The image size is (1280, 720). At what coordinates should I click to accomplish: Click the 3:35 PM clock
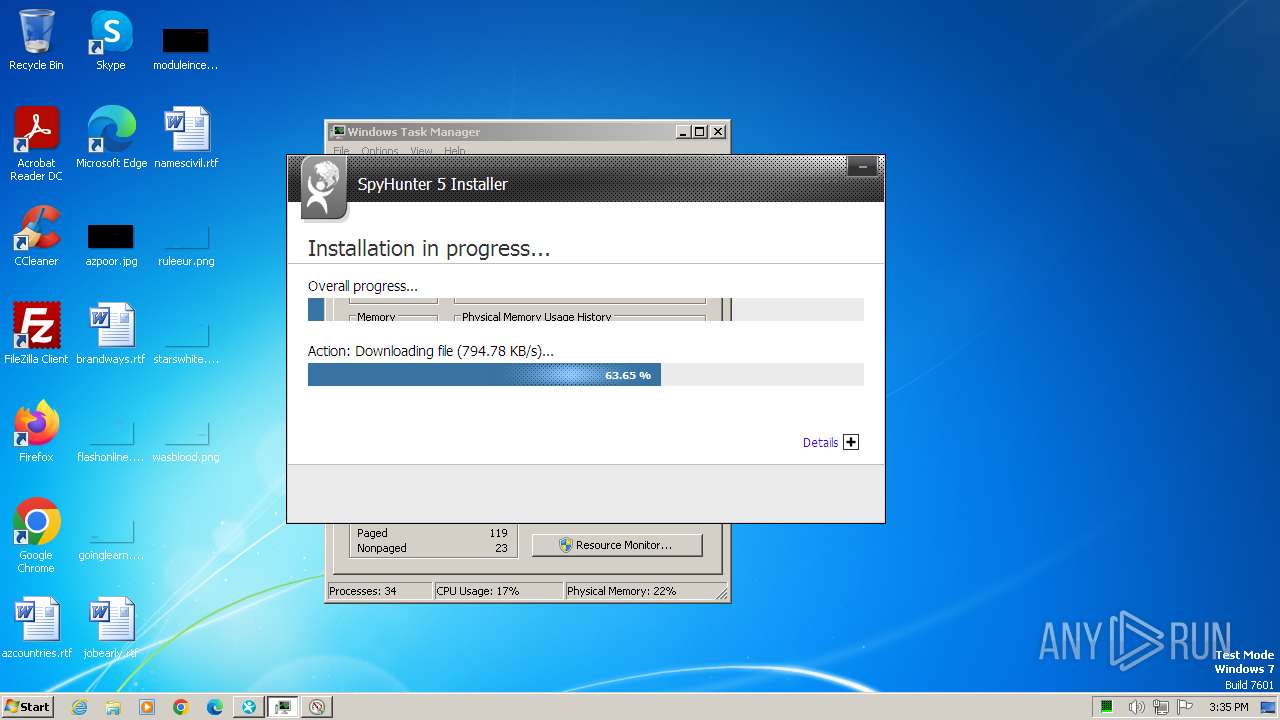point(1229,707)
